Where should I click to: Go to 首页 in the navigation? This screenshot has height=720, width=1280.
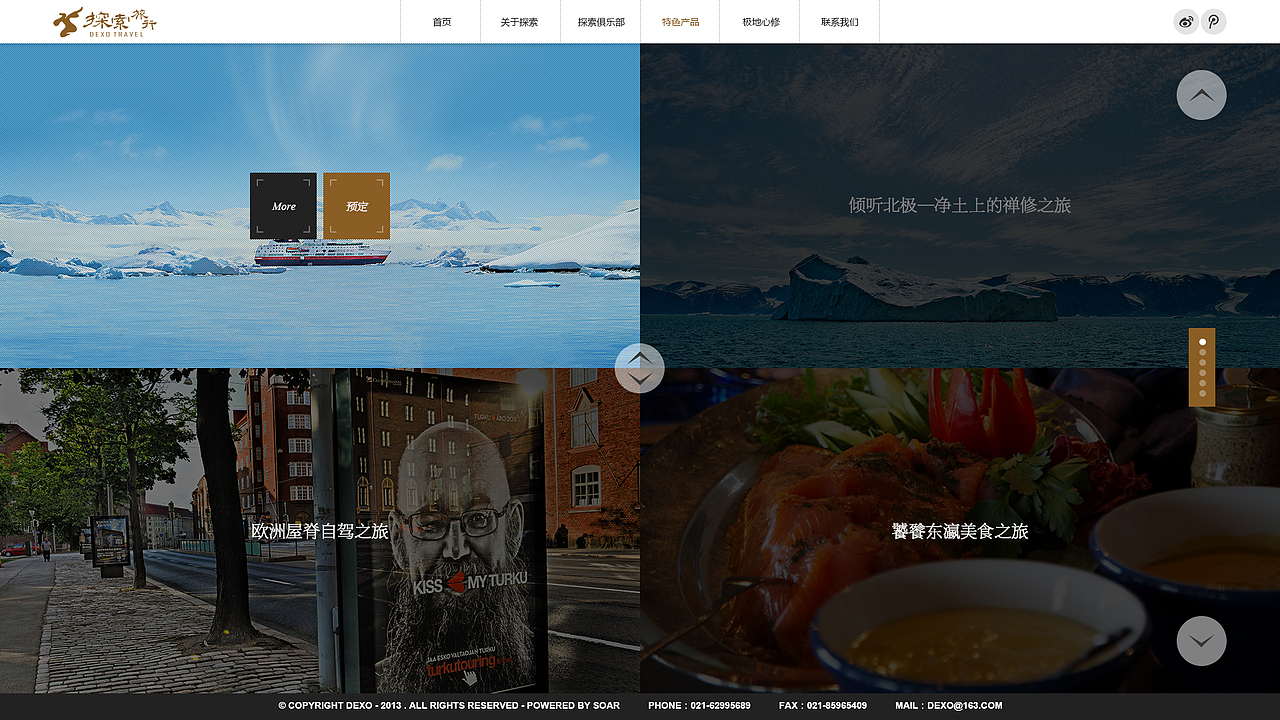pyautogui.click(x=441, y=22)
